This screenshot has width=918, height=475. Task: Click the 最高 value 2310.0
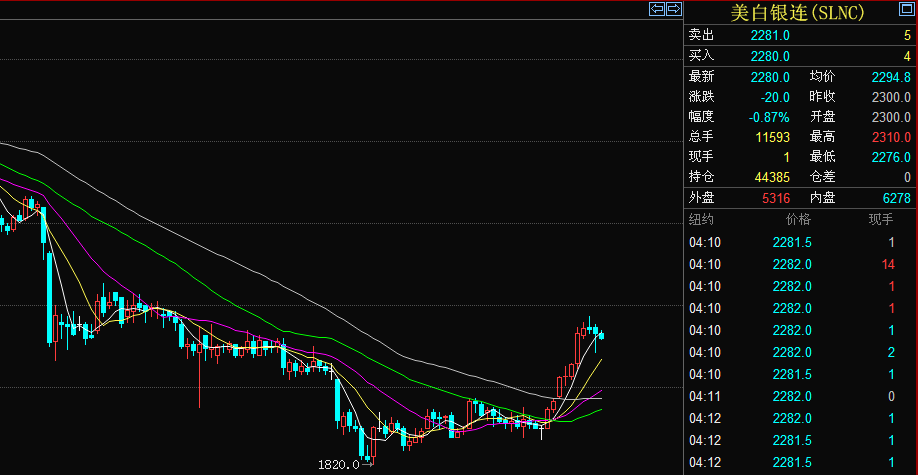(x=890, y=137)
